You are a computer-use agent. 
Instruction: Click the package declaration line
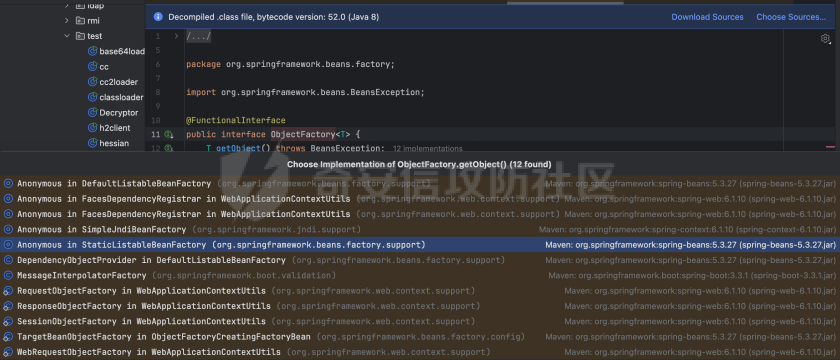point(290,64)
